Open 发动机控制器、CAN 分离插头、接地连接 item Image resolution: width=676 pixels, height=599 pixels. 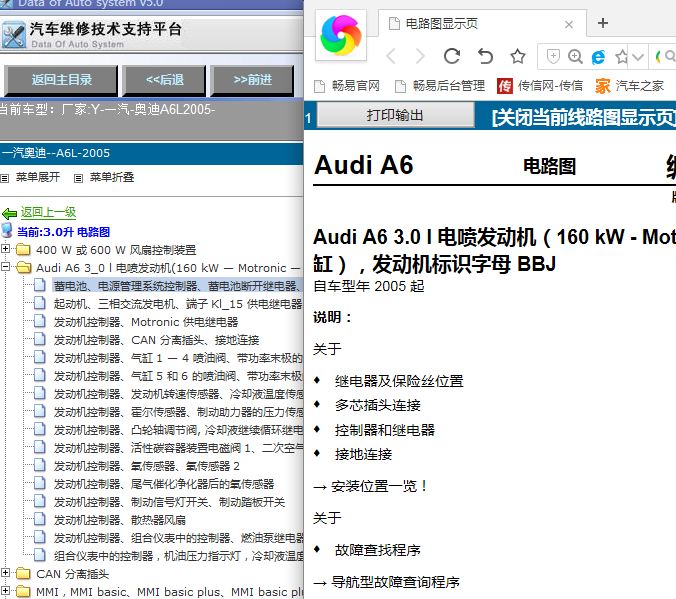tap(156, 340)
